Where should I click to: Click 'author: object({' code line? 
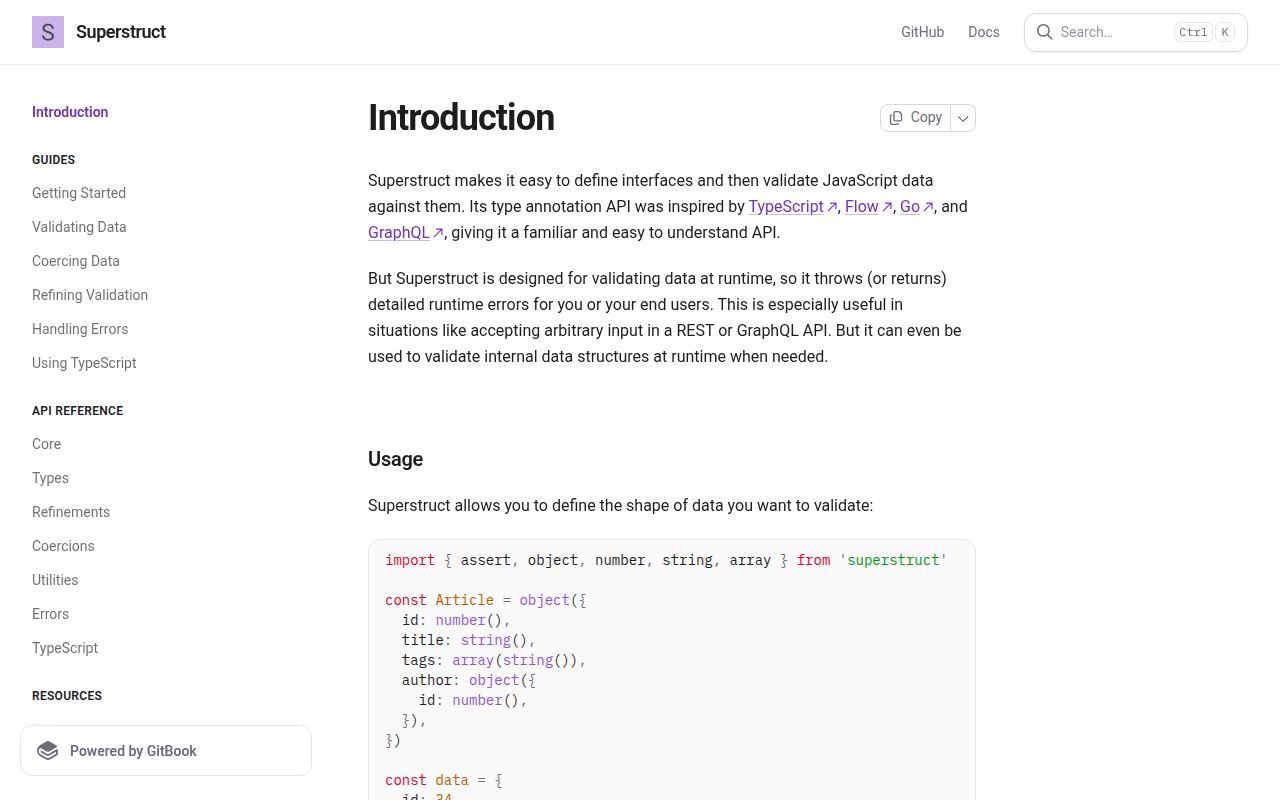469,680
